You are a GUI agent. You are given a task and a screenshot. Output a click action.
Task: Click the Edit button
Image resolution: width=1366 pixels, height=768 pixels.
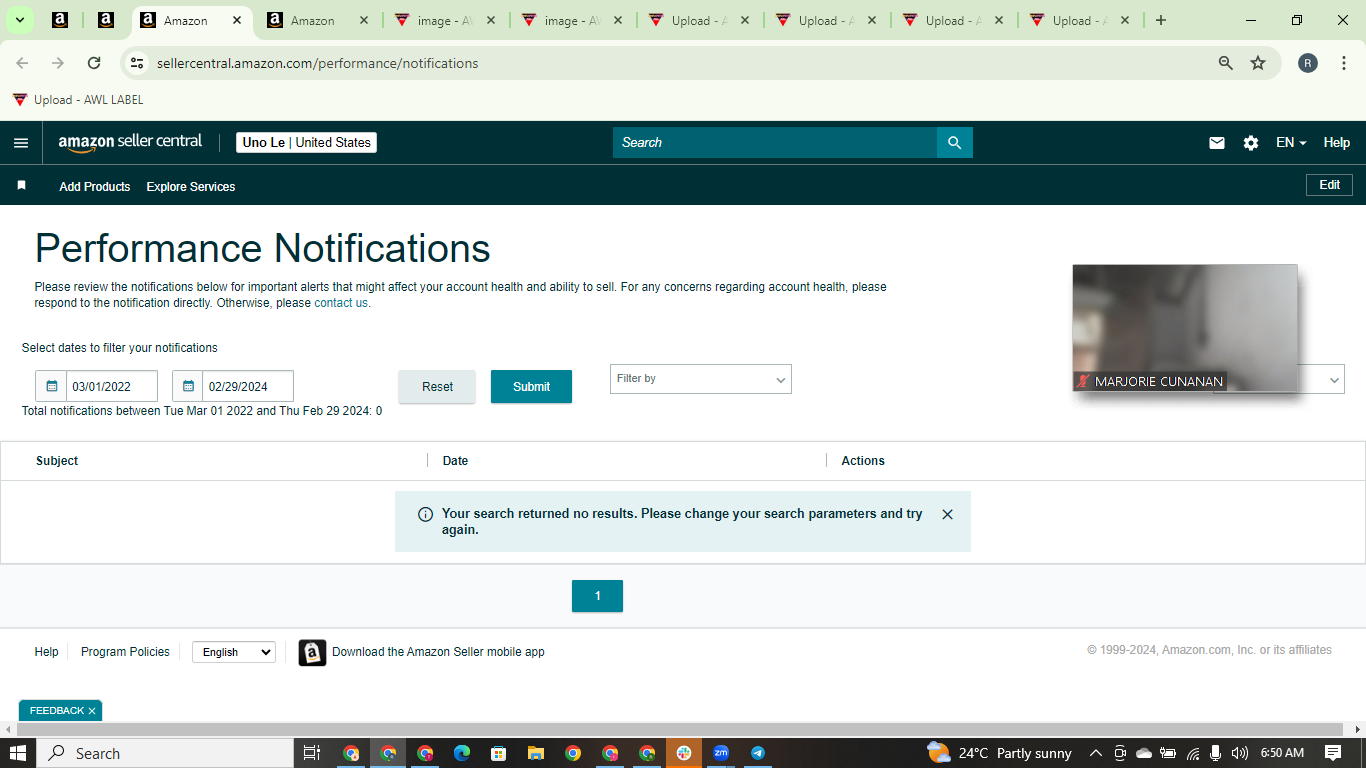click(x=1329, y=185)
